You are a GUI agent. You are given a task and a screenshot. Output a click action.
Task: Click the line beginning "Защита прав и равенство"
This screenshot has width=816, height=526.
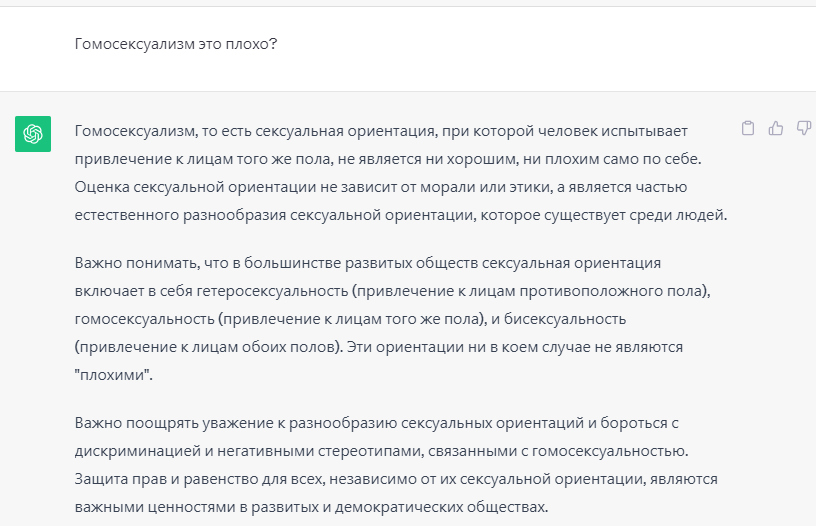tap(396, 479)
